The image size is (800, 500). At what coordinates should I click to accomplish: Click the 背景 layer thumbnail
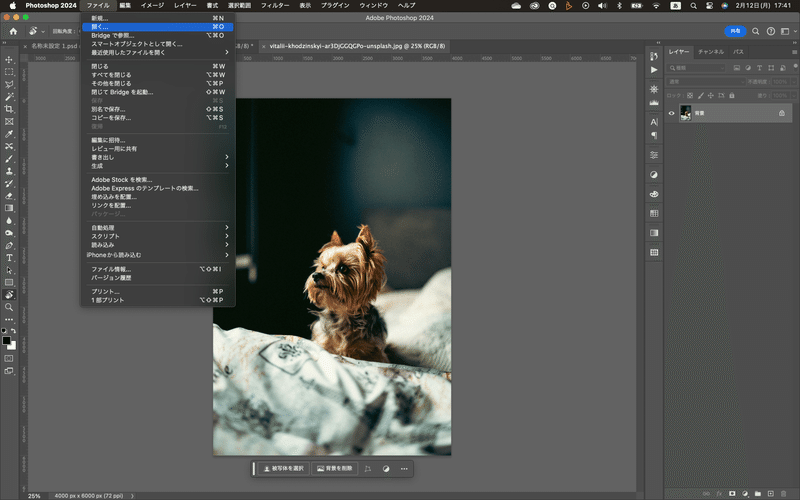pos(685,113)
